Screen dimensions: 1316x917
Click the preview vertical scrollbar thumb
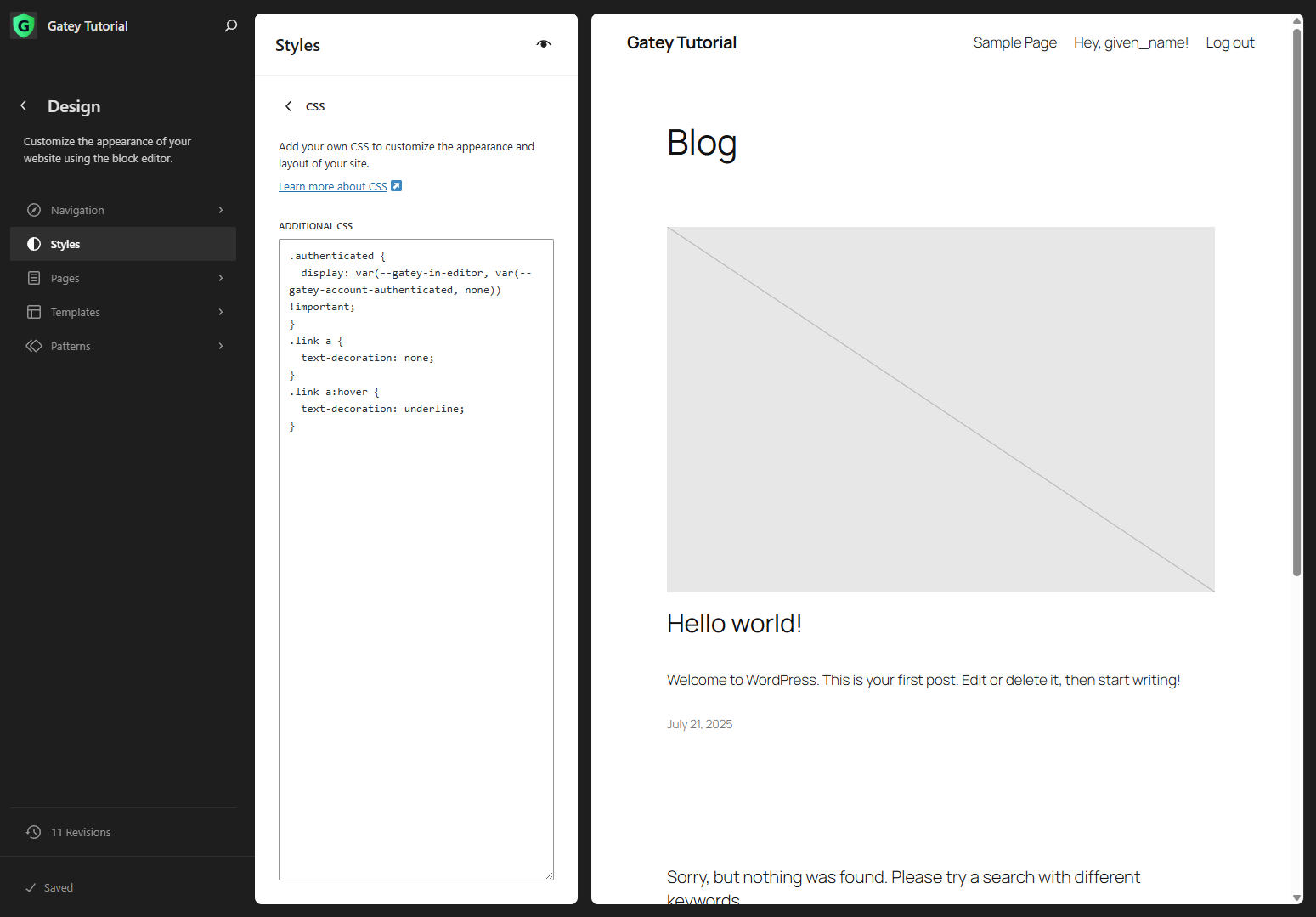pos(1296,302)
